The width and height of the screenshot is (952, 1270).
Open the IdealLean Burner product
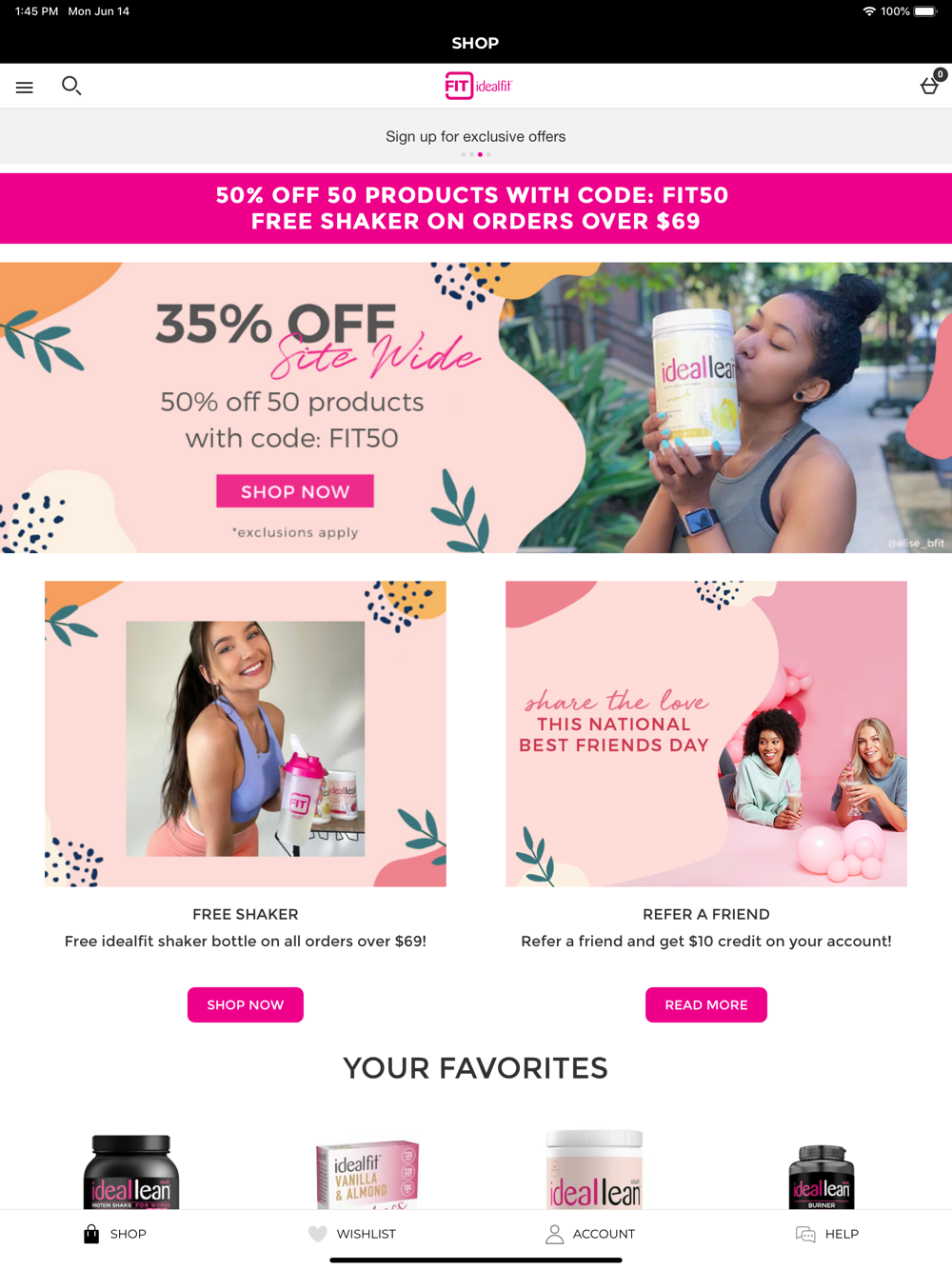click(x=822, y=1178)
